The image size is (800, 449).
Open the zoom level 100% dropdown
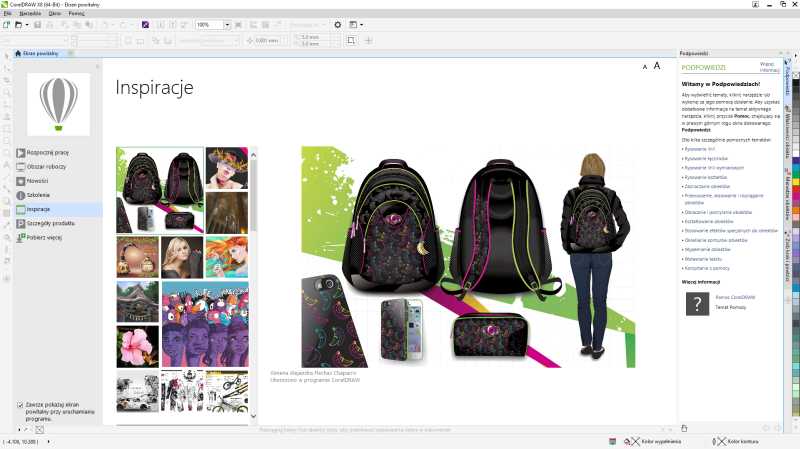click(227, 24)
